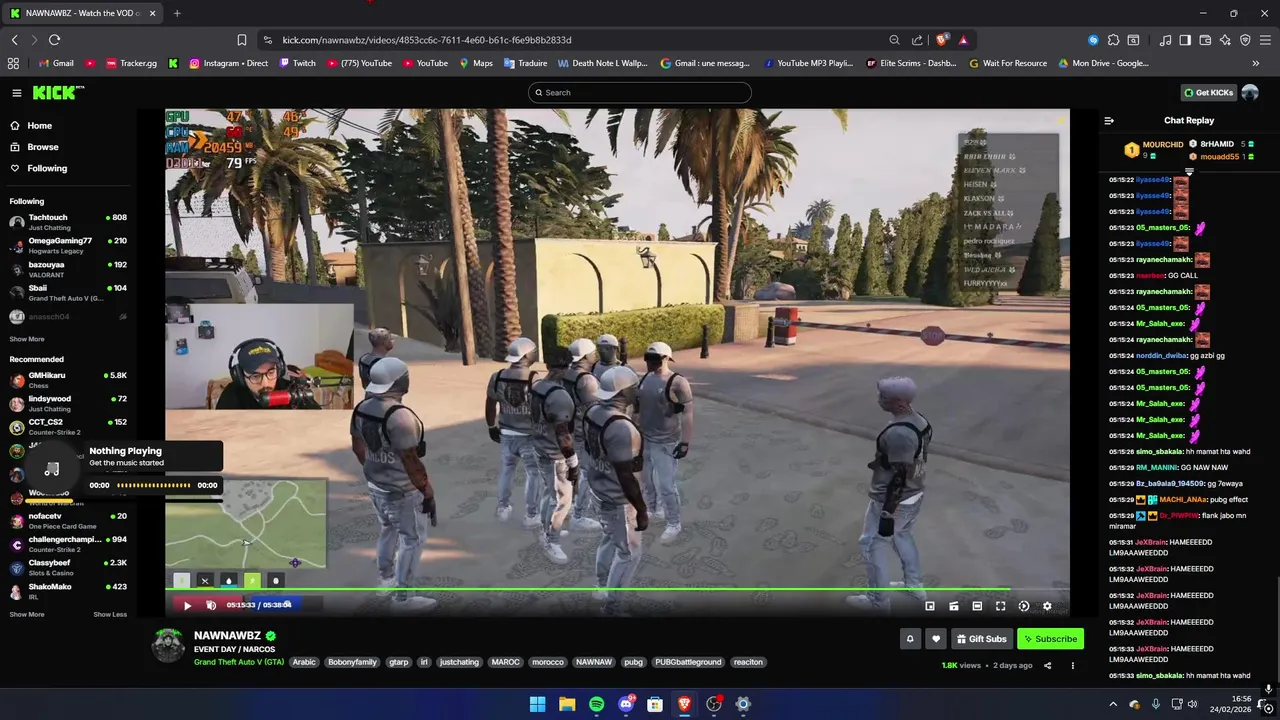Expand followed channels with Show More
The image size is (1280, 720).
(27, 339)
